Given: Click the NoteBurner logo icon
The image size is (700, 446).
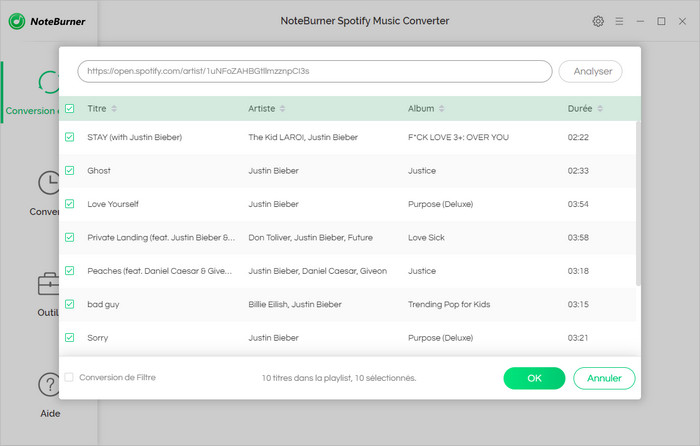Looking at the screenshot, I should (17, 21).
